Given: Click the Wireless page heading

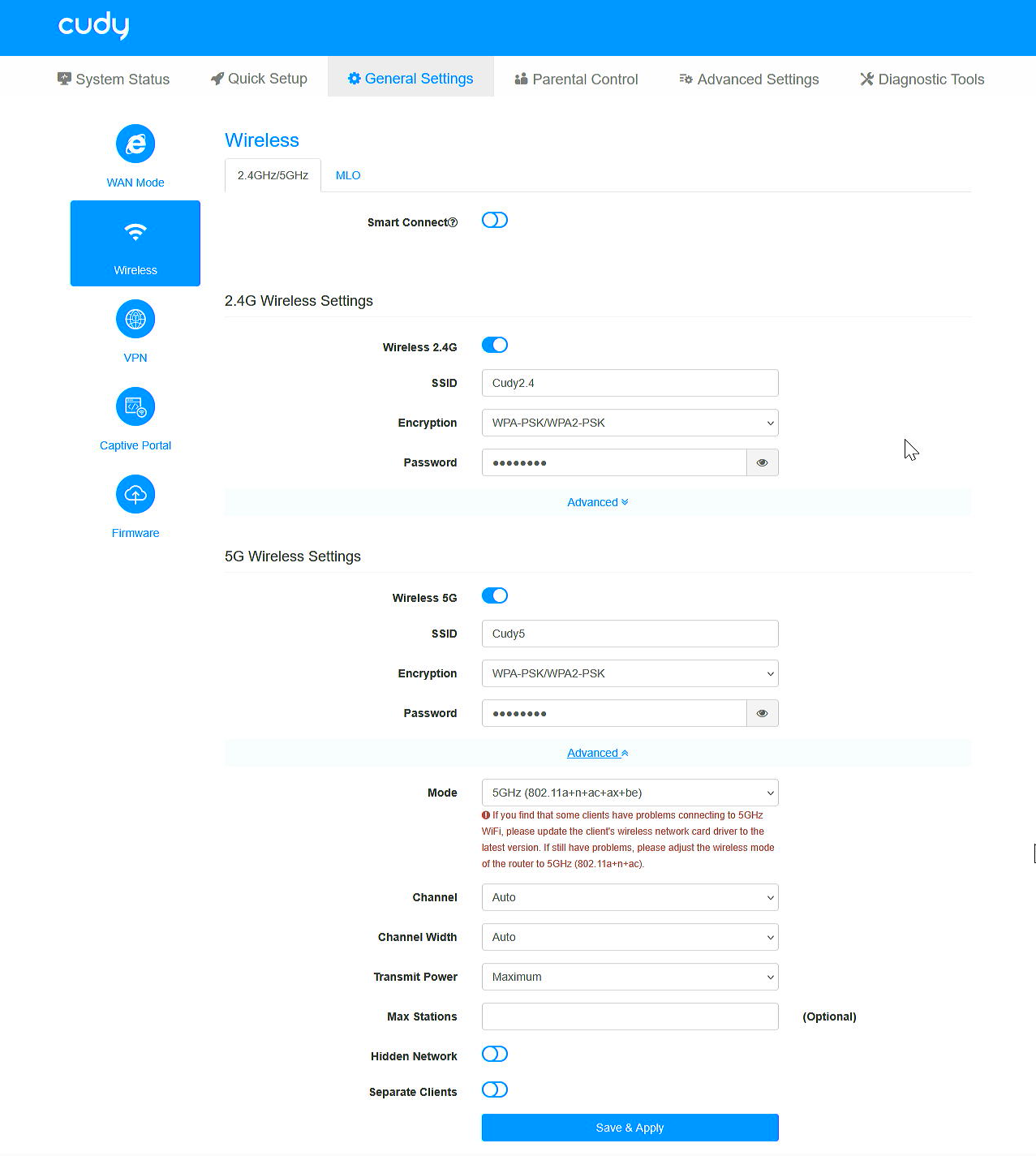Looking at the screenshot, I should pyautogui.click(x=262, y=141).
